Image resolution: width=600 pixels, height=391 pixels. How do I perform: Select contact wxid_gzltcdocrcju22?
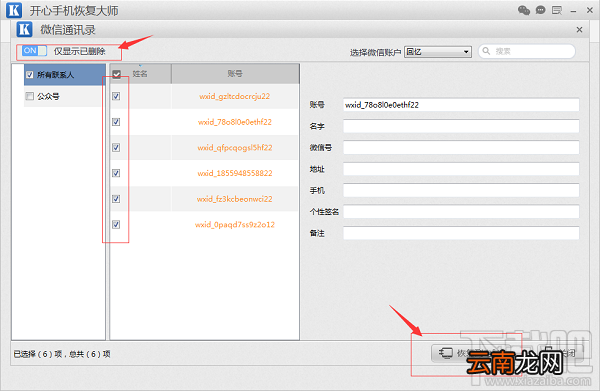235,96
